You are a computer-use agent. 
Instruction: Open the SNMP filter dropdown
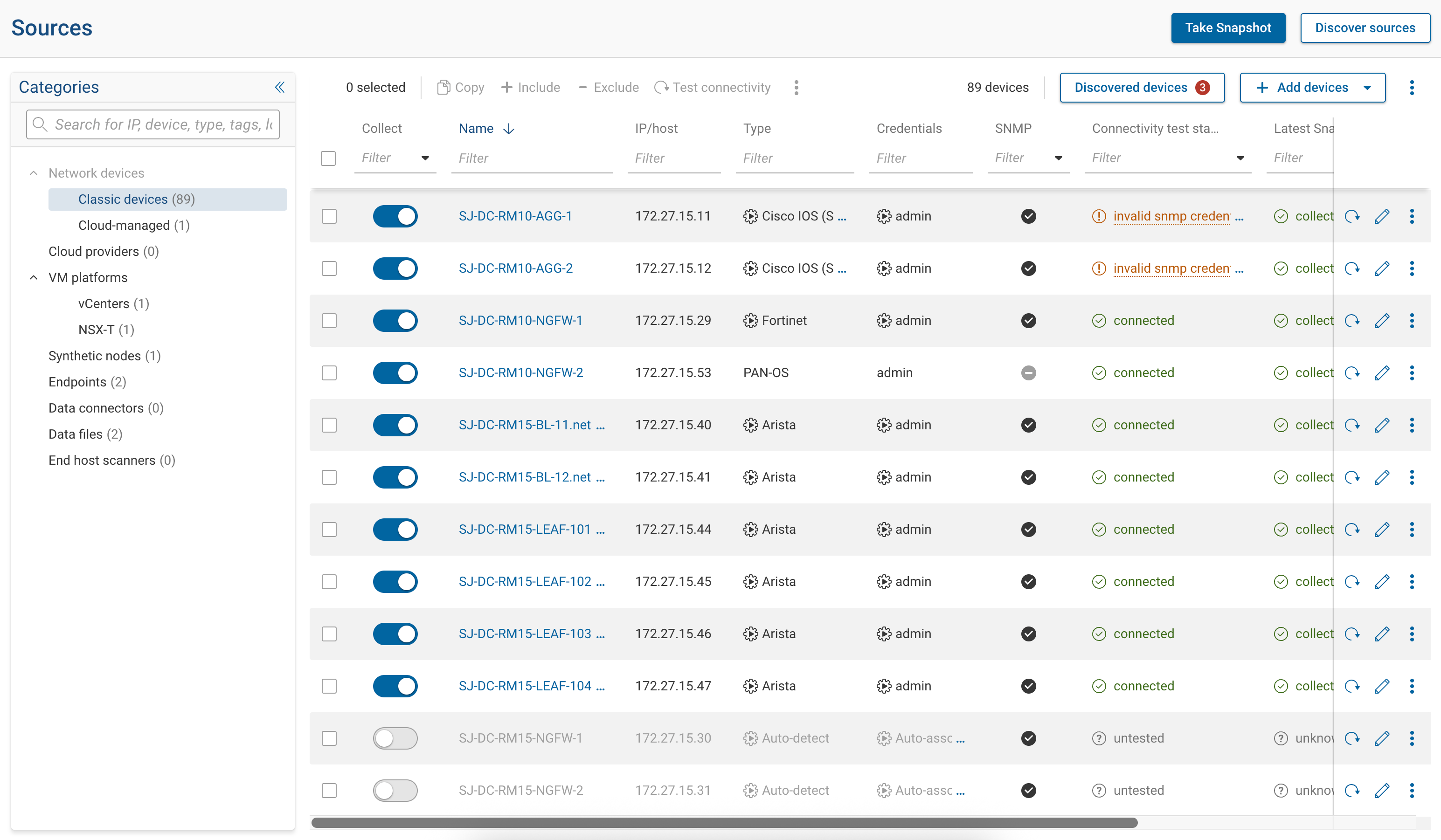(x=1059, y=158)
